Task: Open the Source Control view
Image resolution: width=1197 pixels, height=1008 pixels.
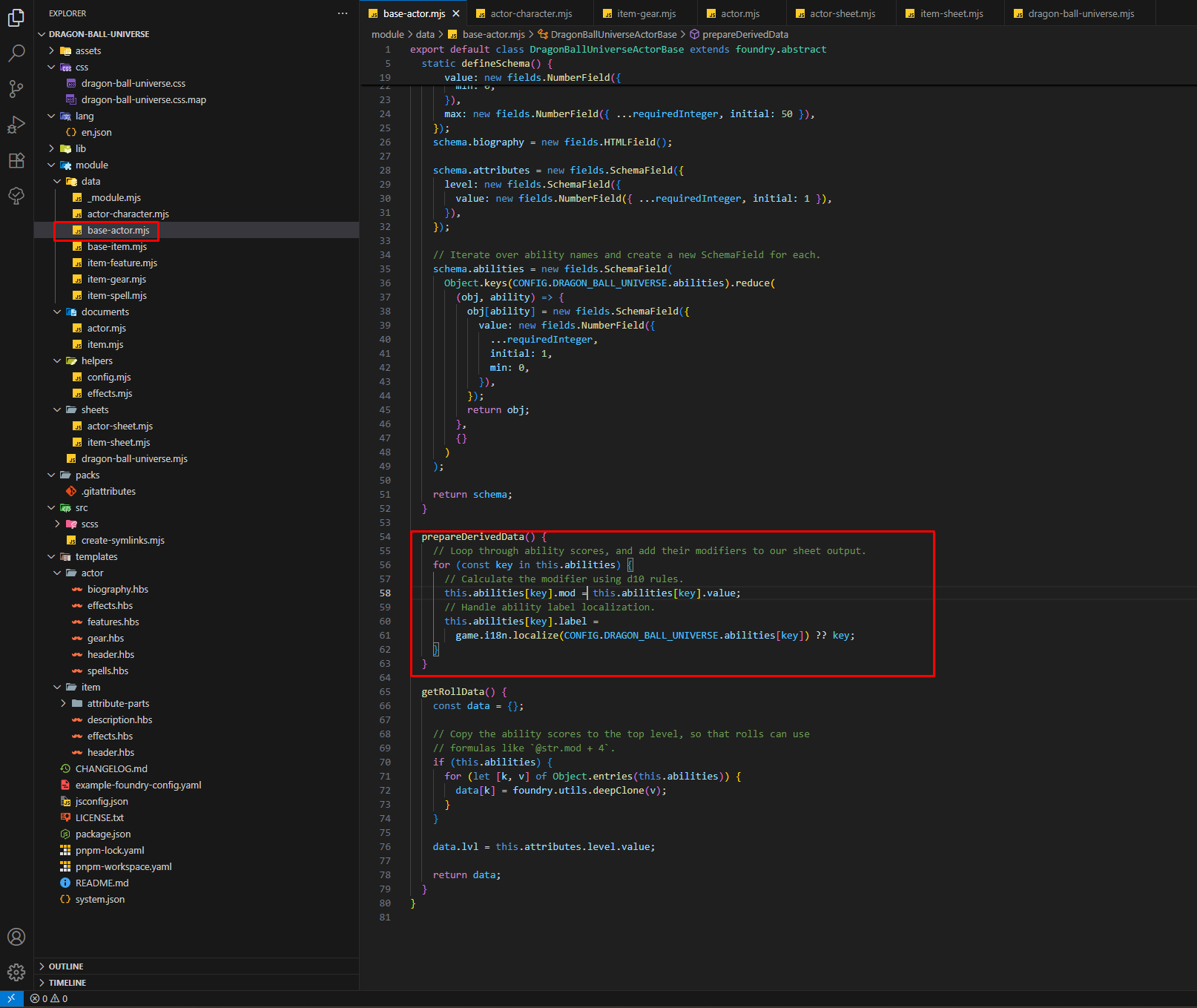Action: [16, 89]
